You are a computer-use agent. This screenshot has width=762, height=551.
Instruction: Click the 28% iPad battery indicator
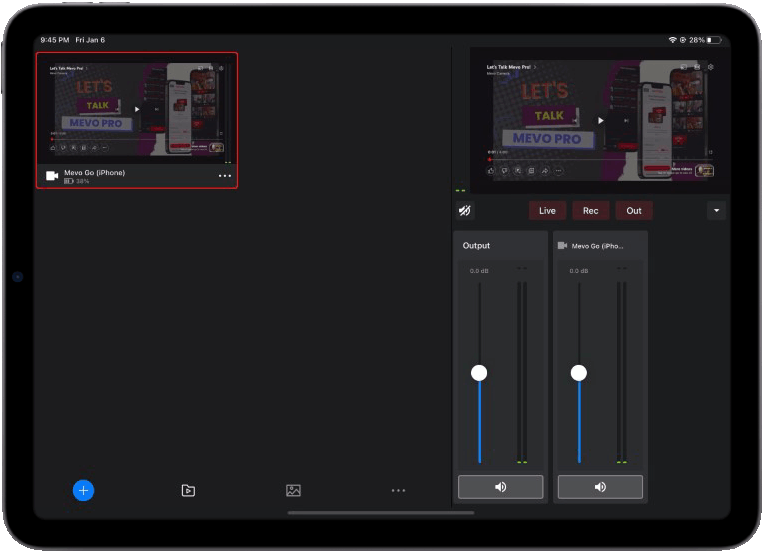(705, 40)
